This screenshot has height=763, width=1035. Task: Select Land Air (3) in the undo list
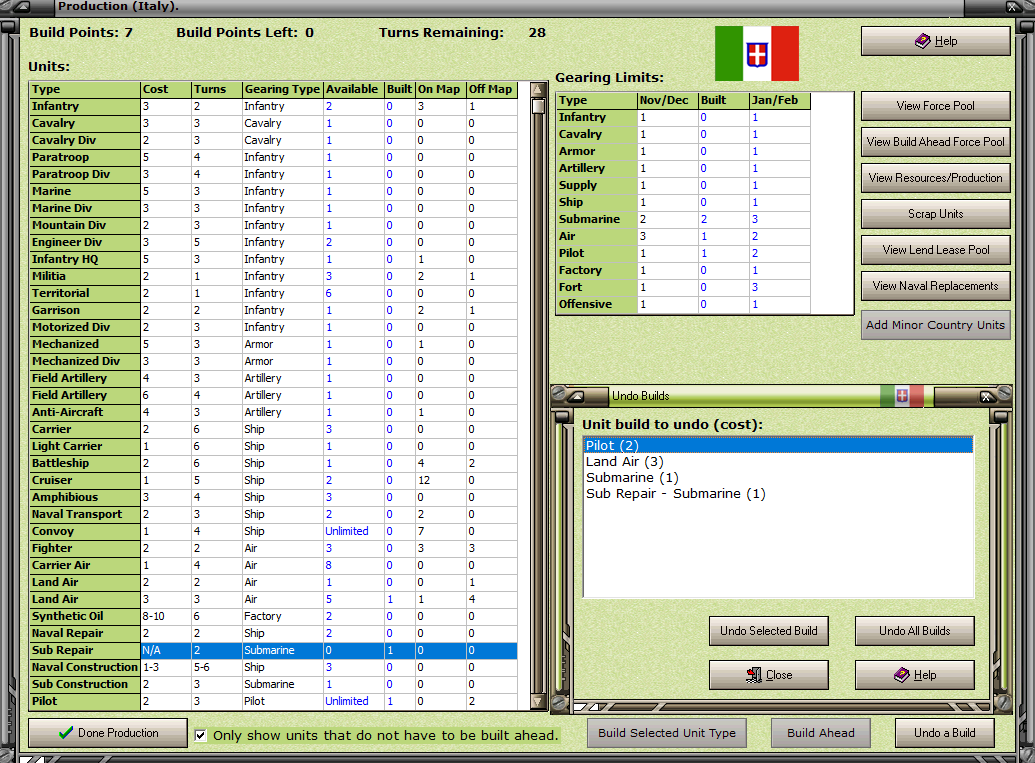click(x=625, y=461)
